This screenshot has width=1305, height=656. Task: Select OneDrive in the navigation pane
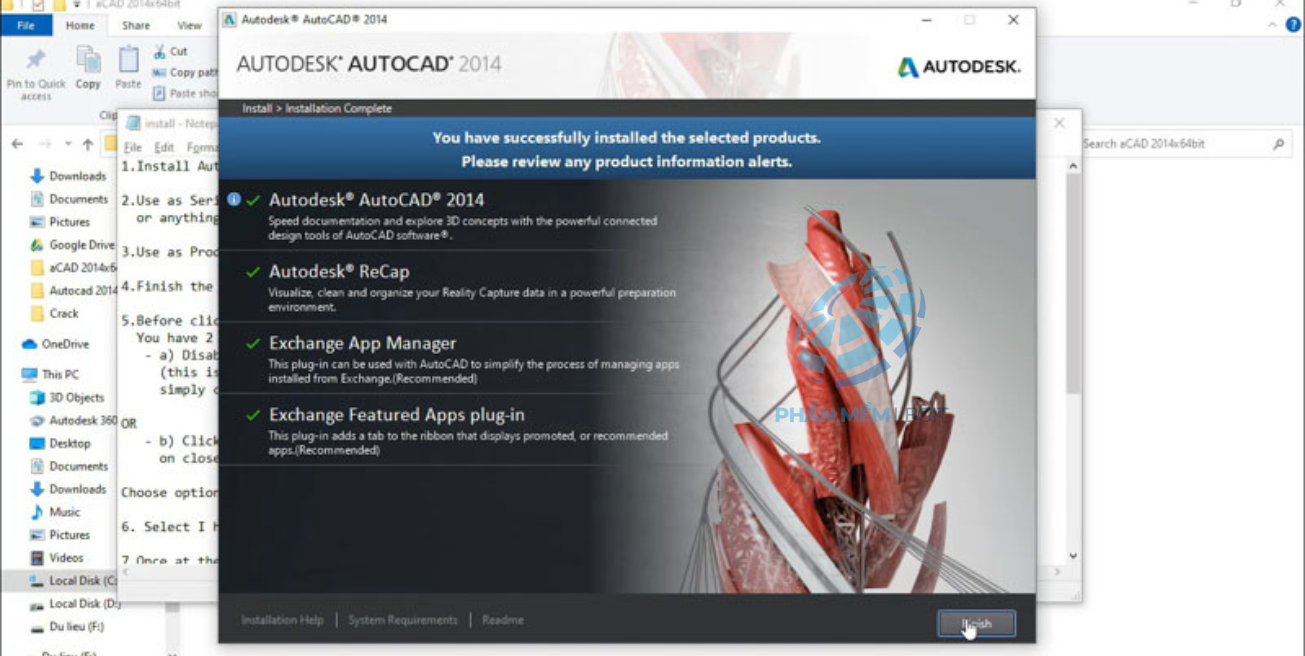point(56,344)
